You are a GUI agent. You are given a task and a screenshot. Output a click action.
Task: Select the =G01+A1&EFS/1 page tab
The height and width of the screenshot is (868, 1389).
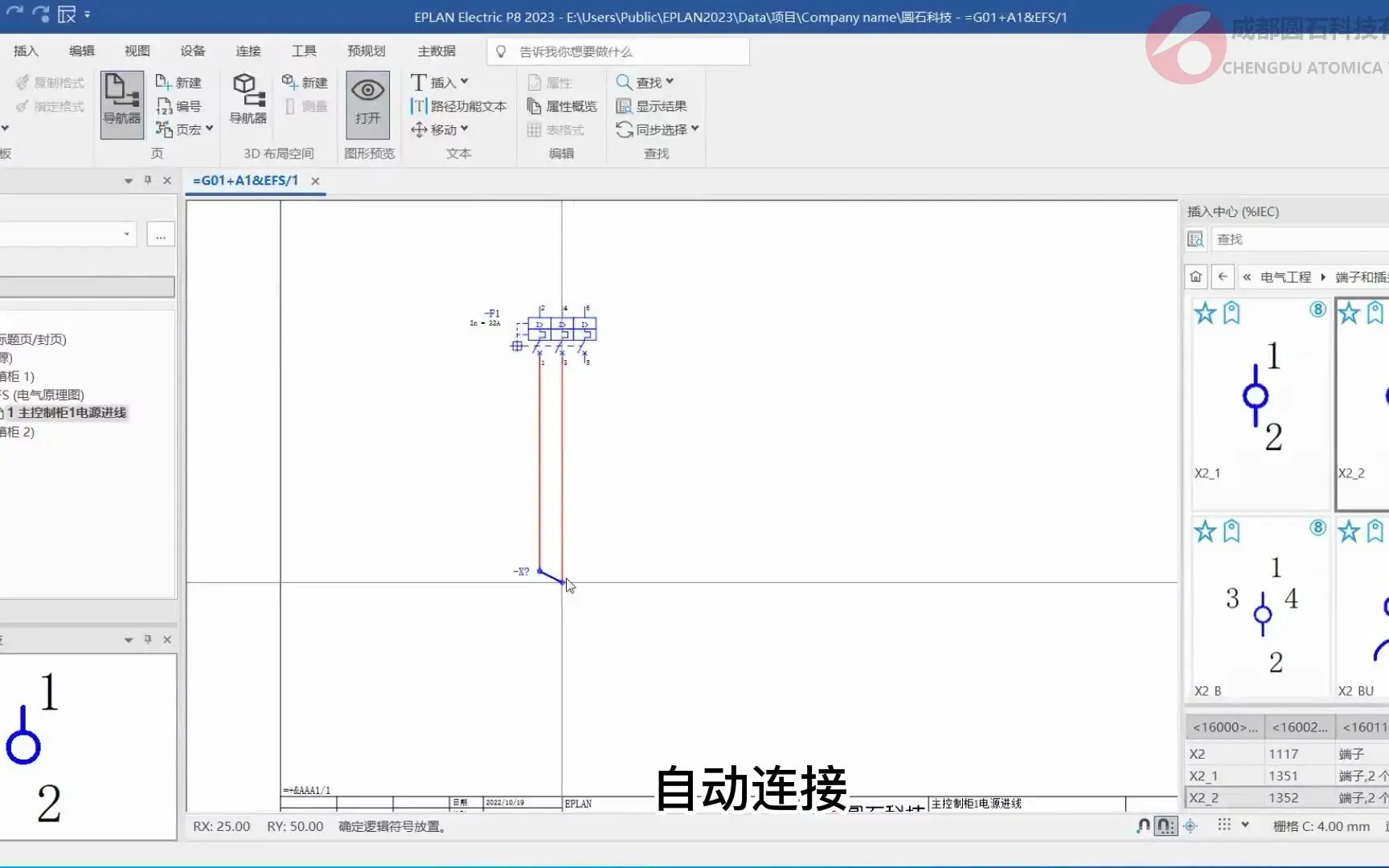(x=245, y=181)
